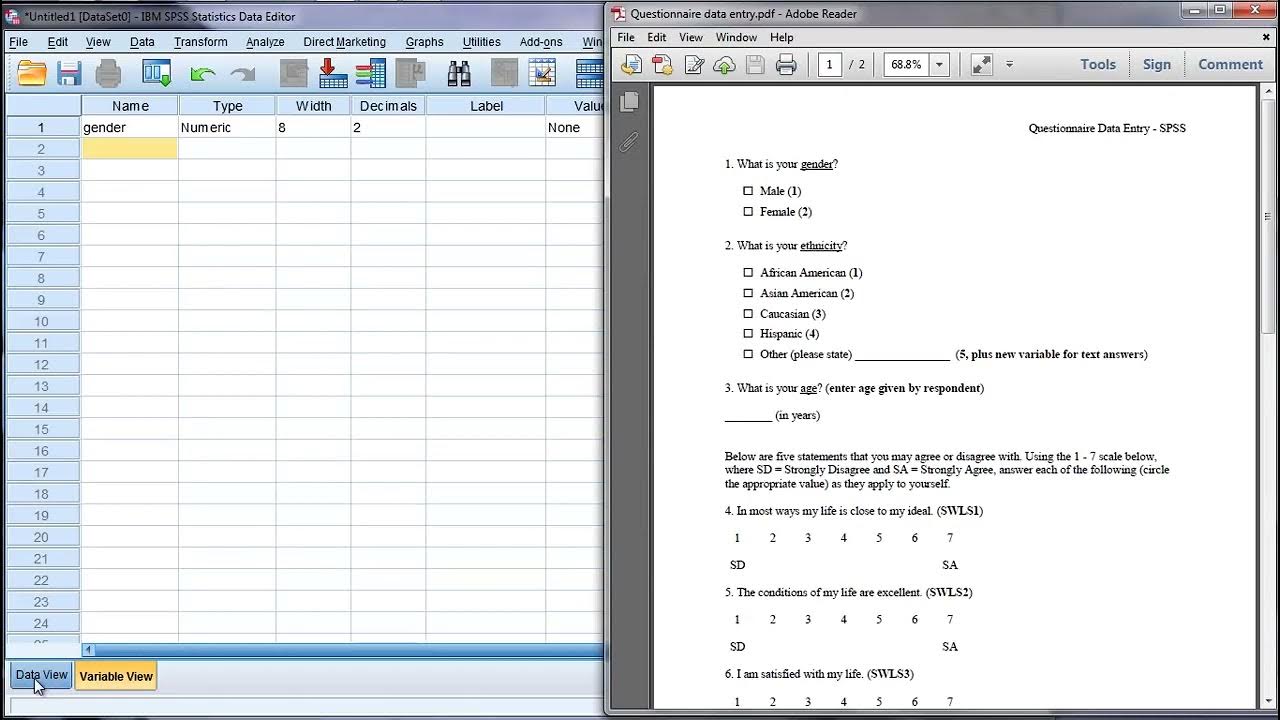This screenshot has width=1280, height=720.
Task: Open a data file in SPSS
Action: 31,73
